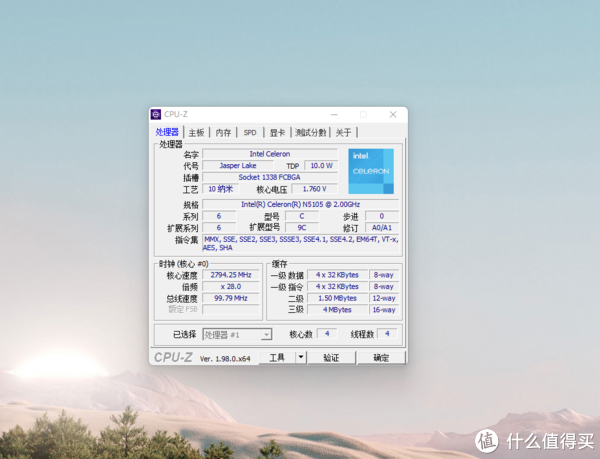Screen dimensions: 600x459
Task: Click the 核心数 value 4
Action: [327, 334]
